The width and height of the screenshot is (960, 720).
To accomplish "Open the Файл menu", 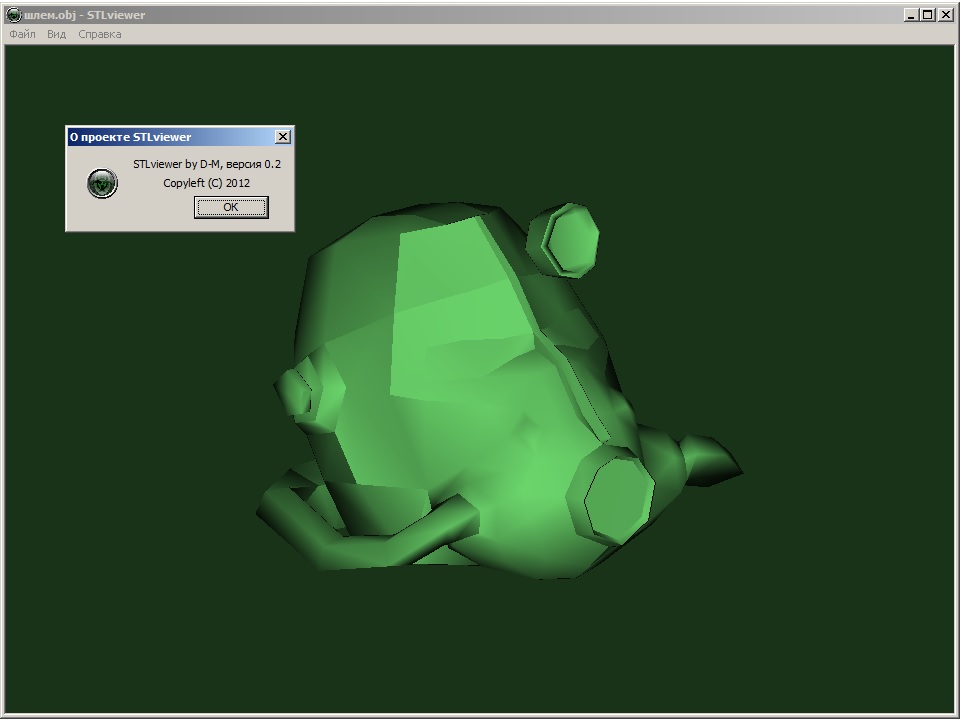I will [x=22, y=34].
